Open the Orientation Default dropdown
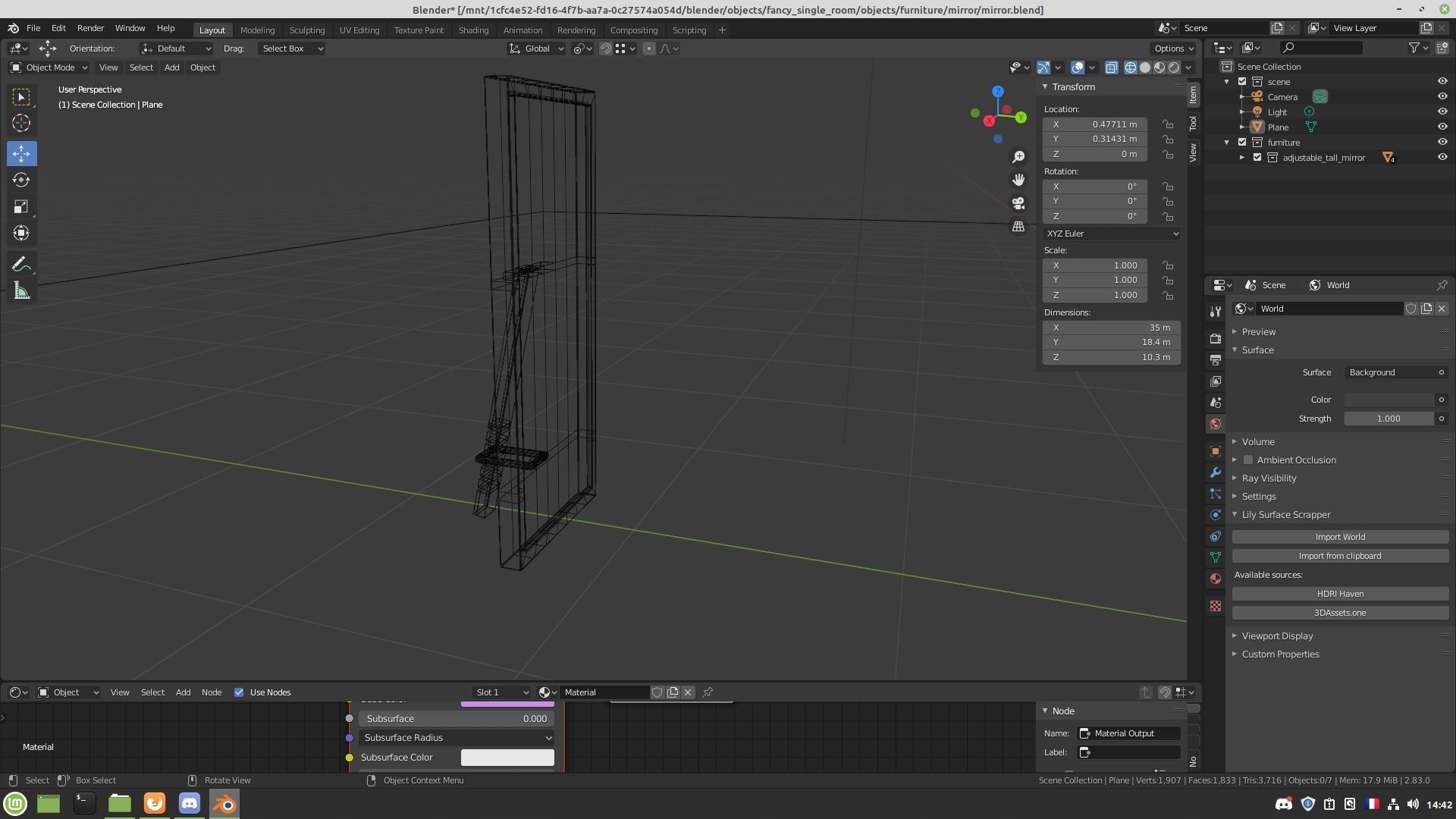The height and width of the screenshot is (819, 1456). [176, 49]
